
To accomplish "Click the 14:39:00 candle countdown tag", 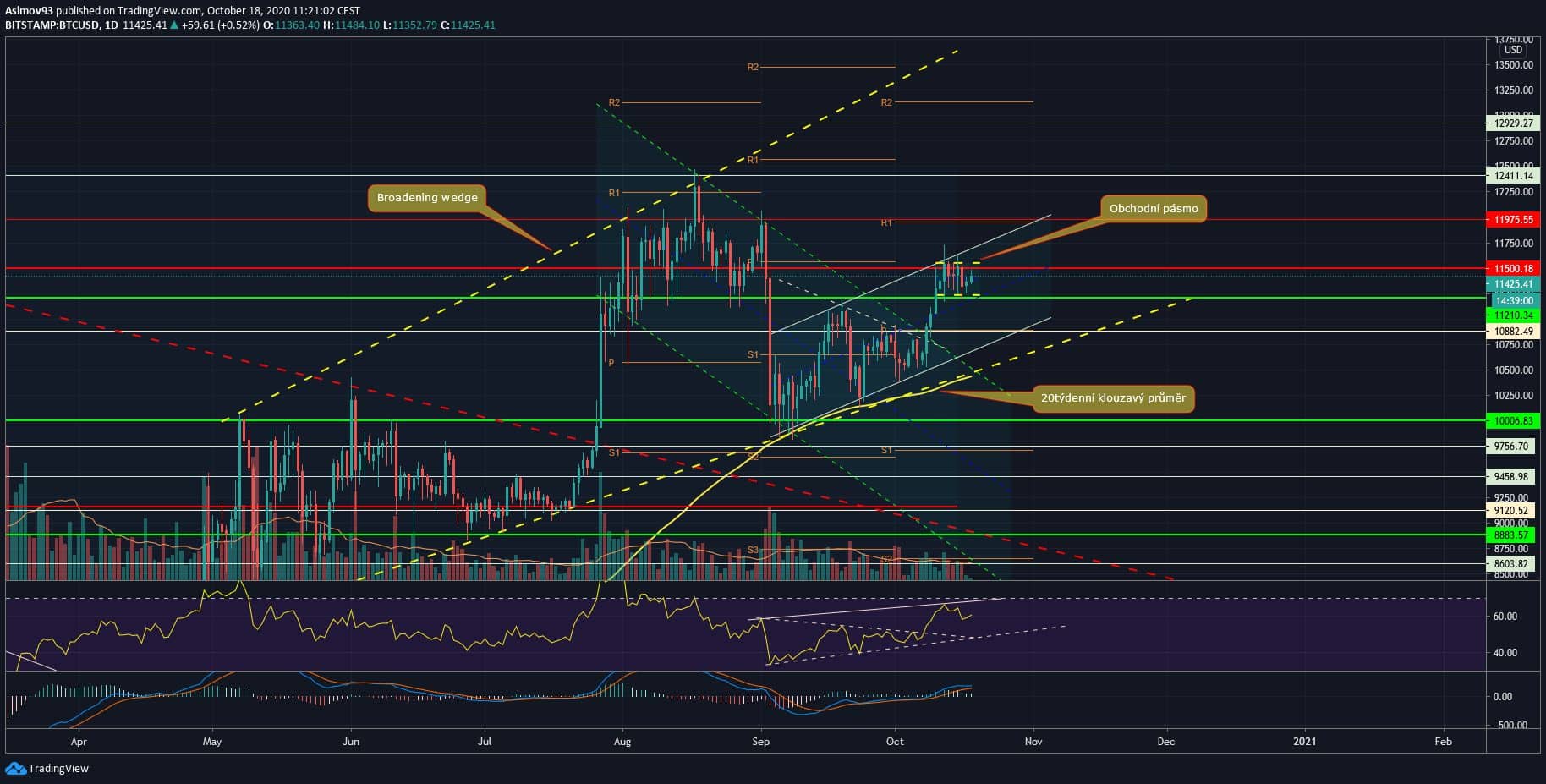I will tap(1513, 301).
